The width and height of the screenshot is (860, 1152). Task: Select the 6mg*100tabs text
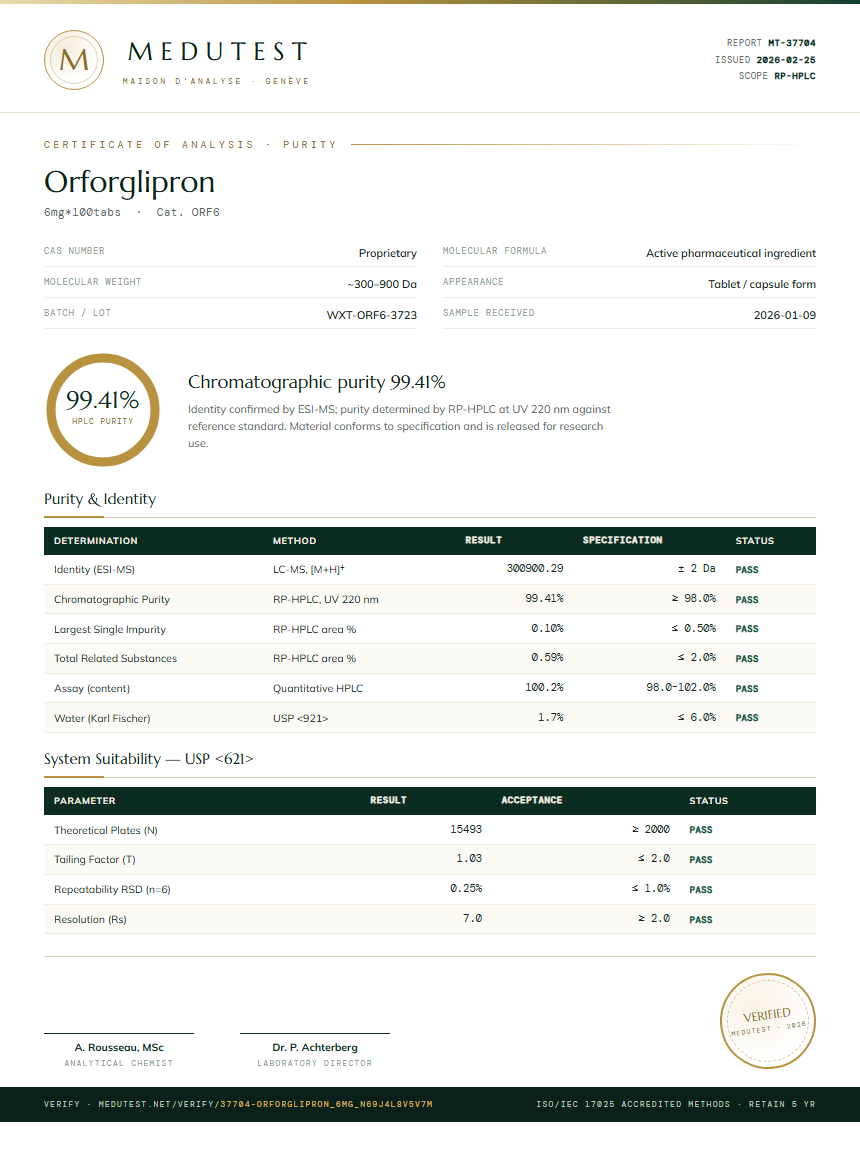pyautogui.click(x=82, y=212)
